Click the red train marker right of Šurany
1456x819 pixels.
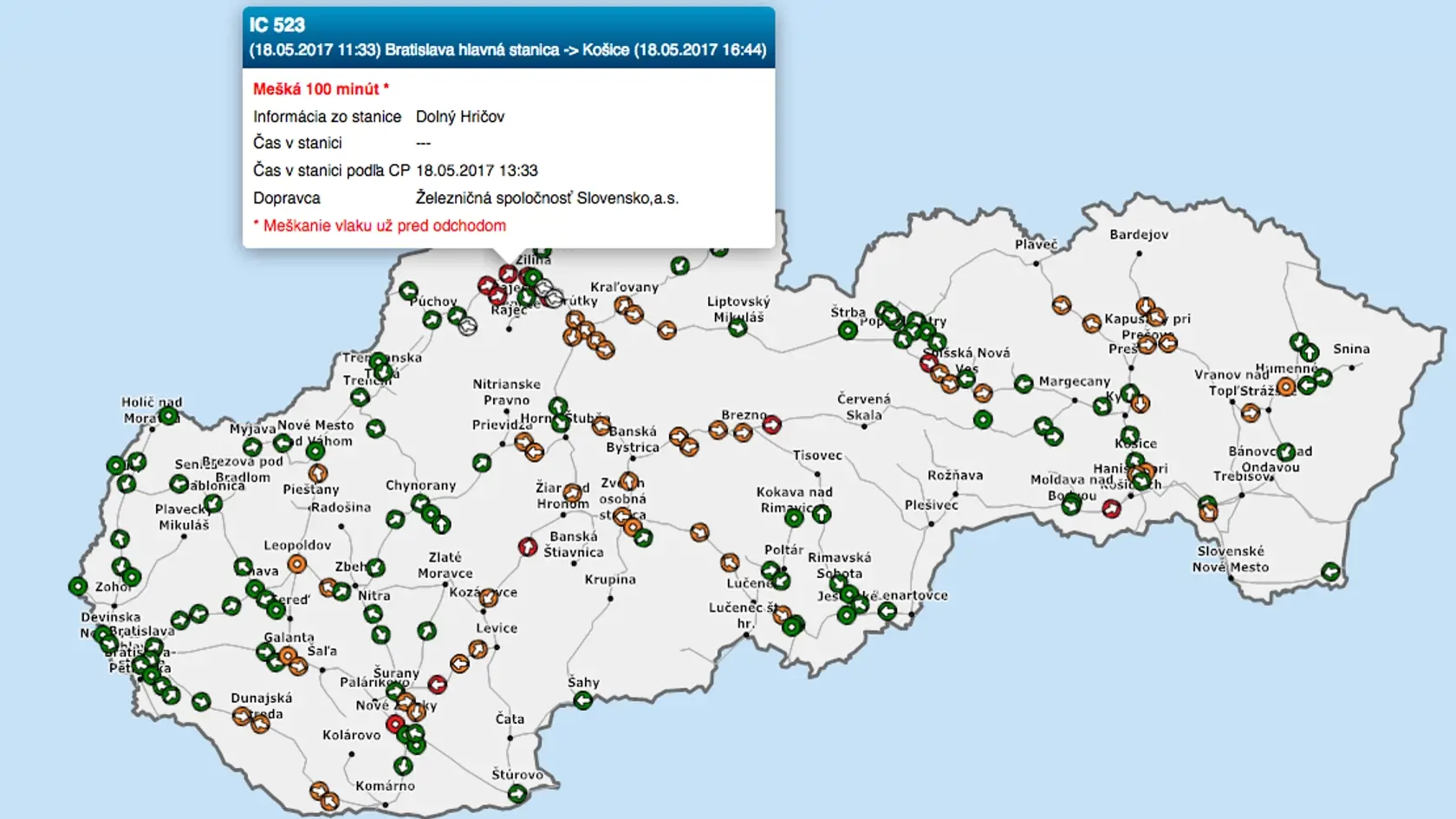[438, 685]
